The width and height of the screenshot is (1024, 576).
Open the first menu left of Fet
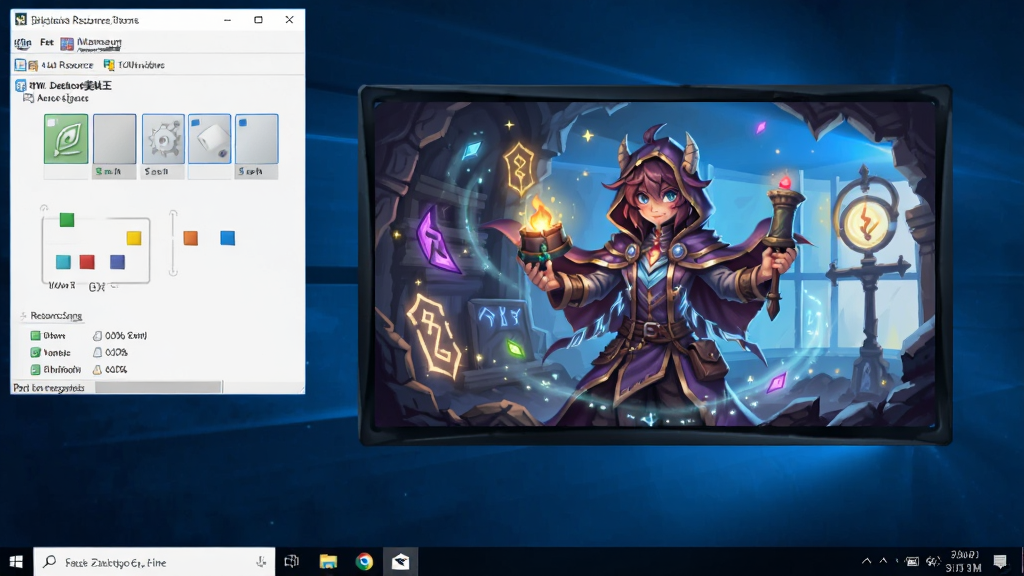coord(23,43)
